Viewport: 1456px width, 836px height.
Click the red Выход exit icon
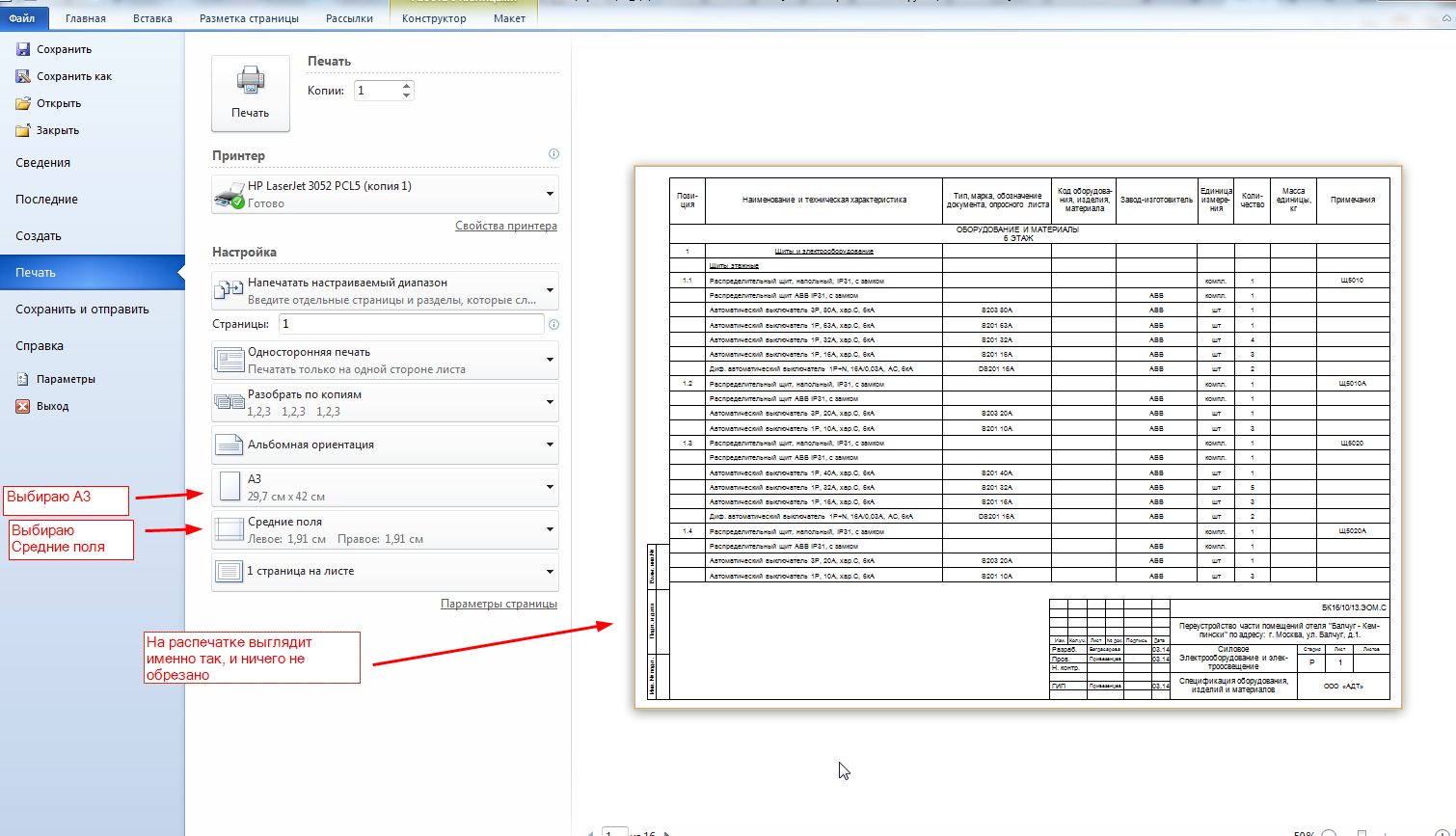coord(23,406)
